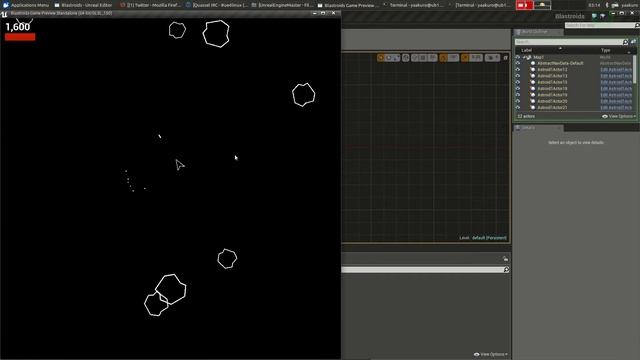Click the camera speed viewport control
Image resolution: width=640 pixels, height=360 pixels.
[492, 58]
